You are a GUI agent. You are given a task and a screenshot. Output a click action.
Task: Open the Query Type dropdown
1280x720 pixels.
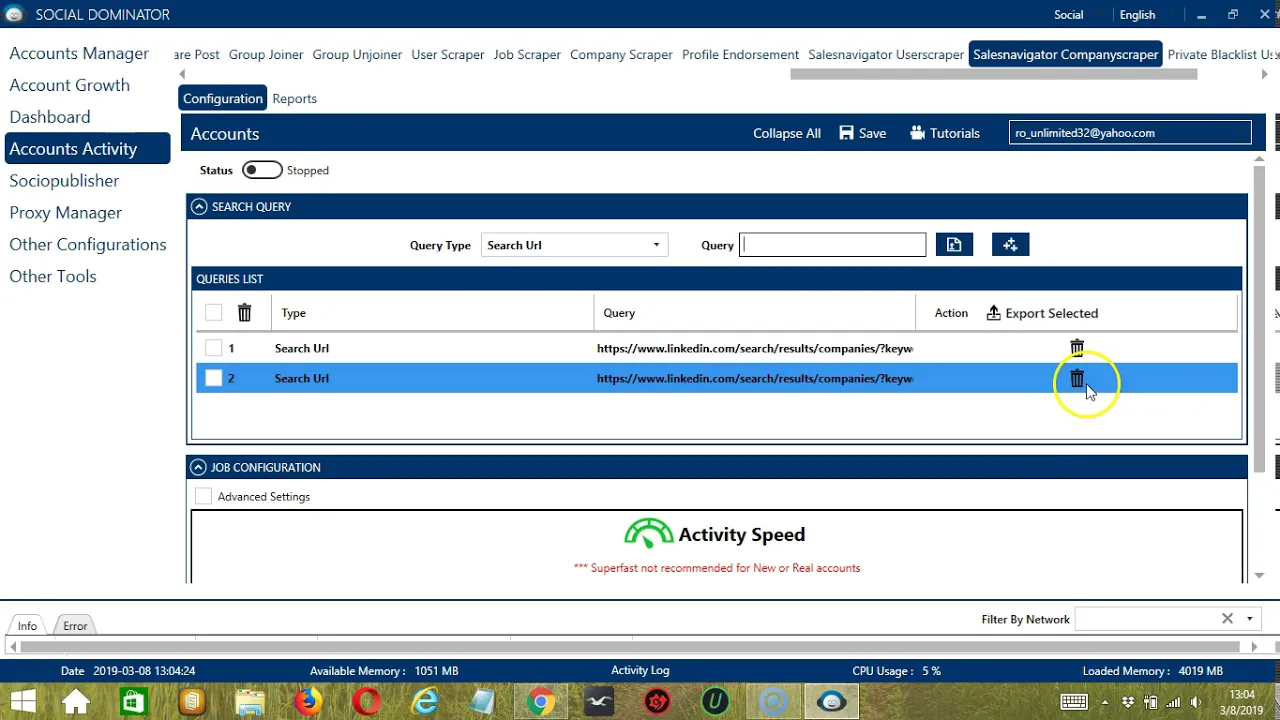pos(574,245)
